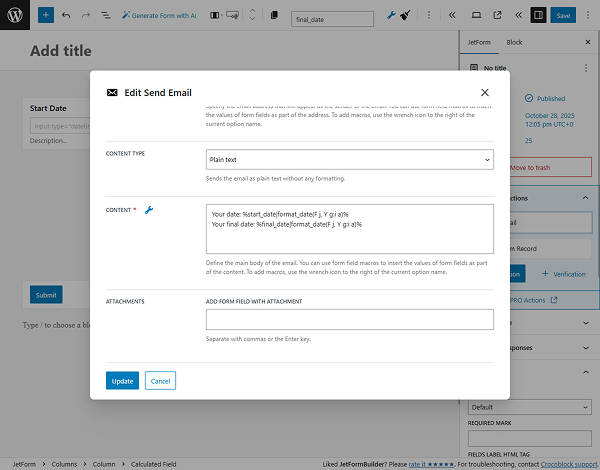
Task: Click the Add title heading field
Action: (x=61, y=51)
